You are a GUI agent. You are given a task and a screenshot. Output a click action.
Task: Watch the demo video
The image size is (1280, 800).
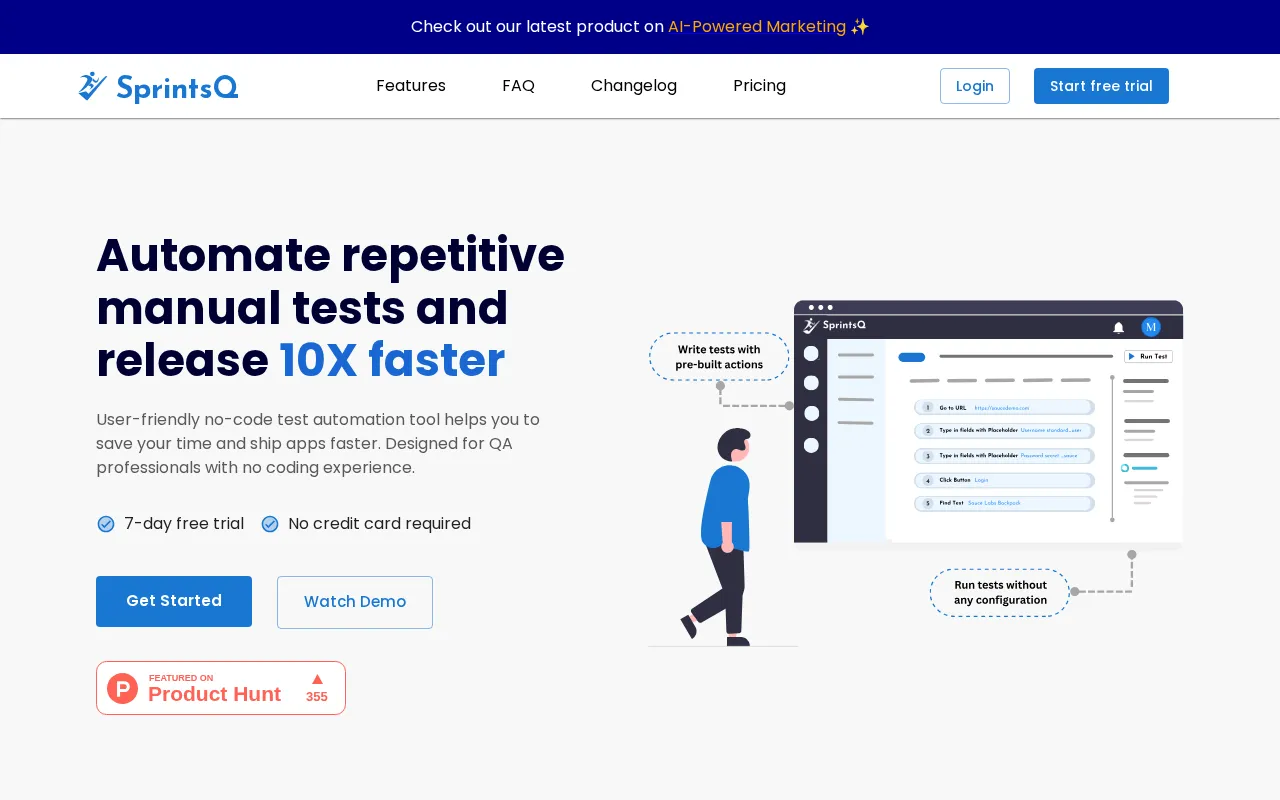(355, 602)
